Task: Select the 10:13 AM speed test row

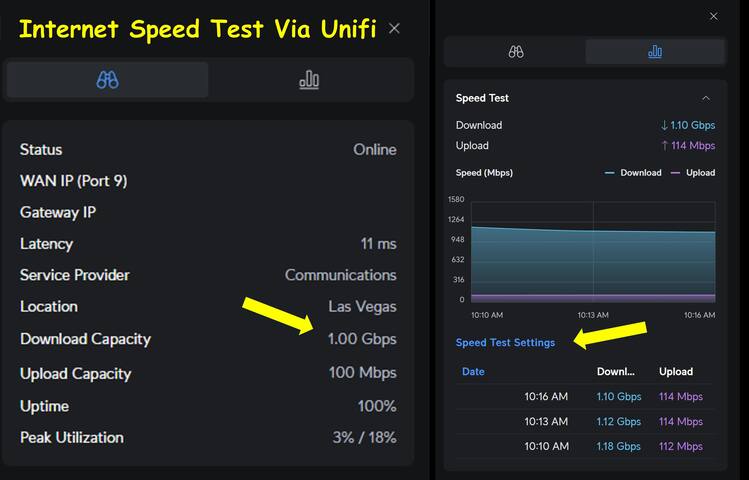Action: 584,422
